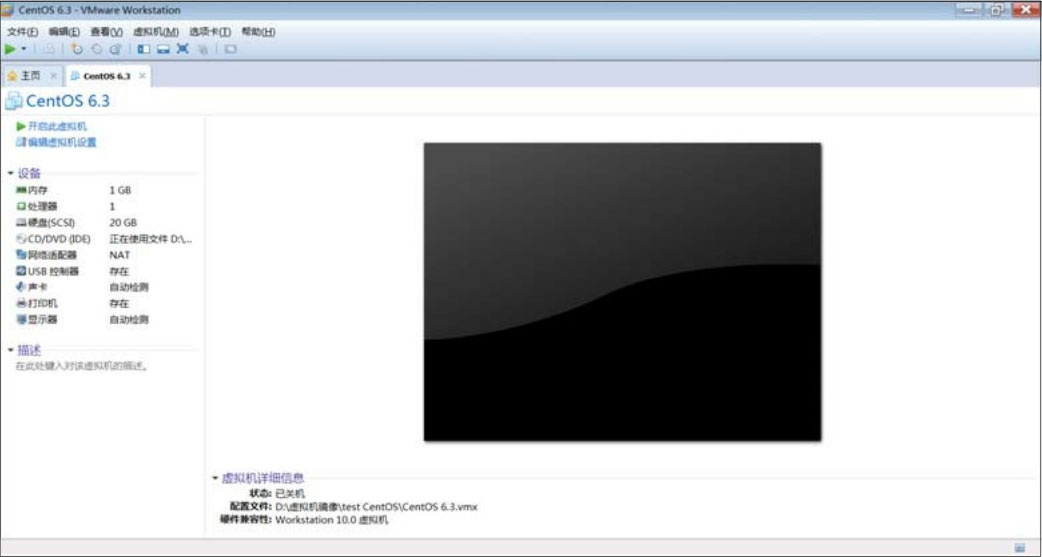Close the 主页 tab

(54, 76)
